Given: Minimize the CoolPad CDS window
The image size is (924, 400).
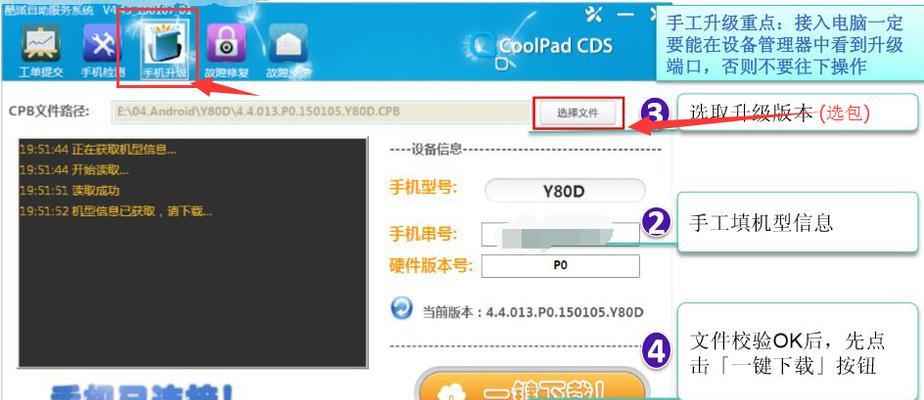Looking at the screenshot, I should (625, 14).
